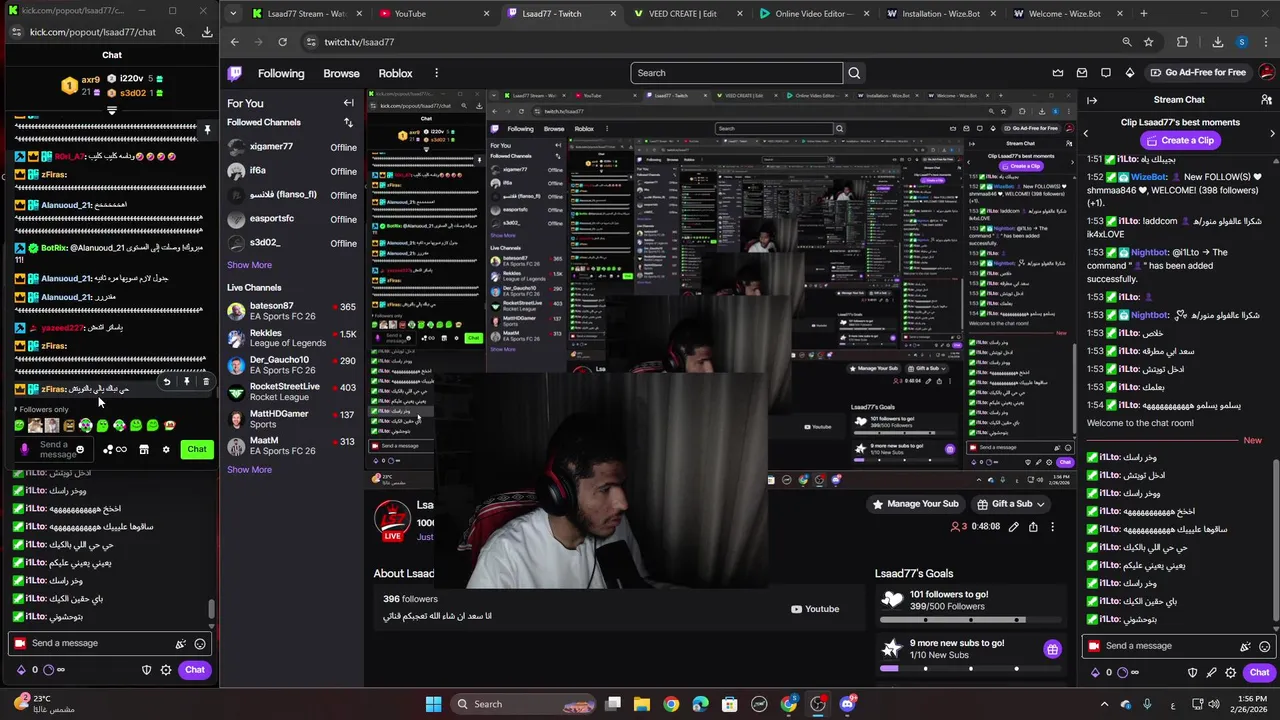Open chat settings gear in Stream Chat
The height and width of the screenshot is (720, 1280).
(1231, 673)
